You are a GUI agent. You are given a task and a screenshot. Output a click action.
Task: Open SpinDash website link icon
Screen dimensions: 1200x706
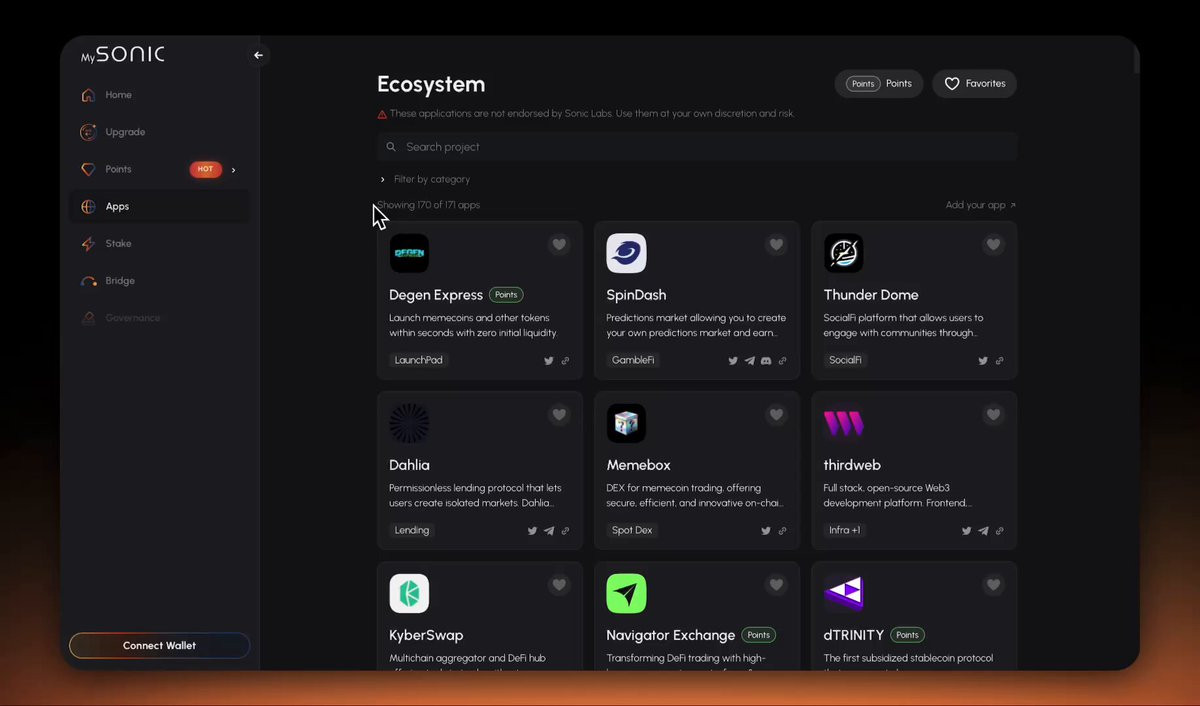point(782,361)
